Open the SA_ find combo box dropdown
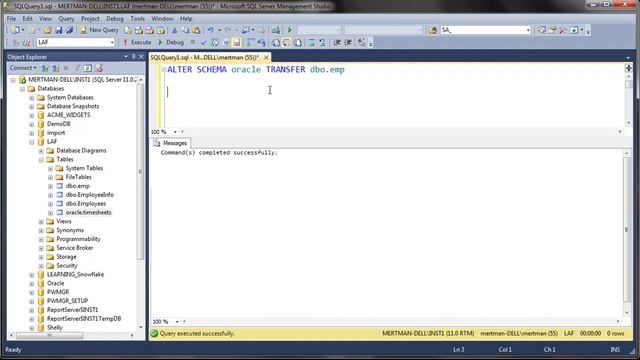This screenshot has height=360, width=640. click(x=528, y=30)
